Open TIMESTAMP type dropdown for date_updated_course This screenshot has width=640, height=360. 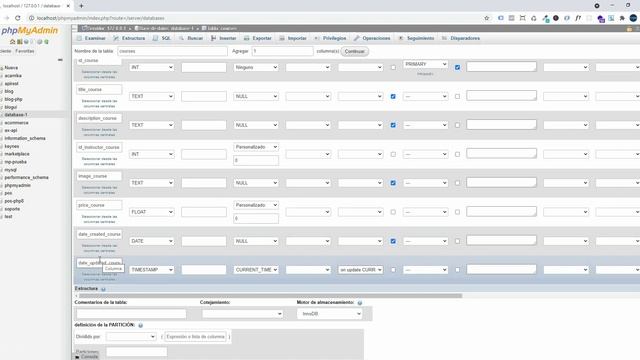pyautogui.click(x=151, y=270)
